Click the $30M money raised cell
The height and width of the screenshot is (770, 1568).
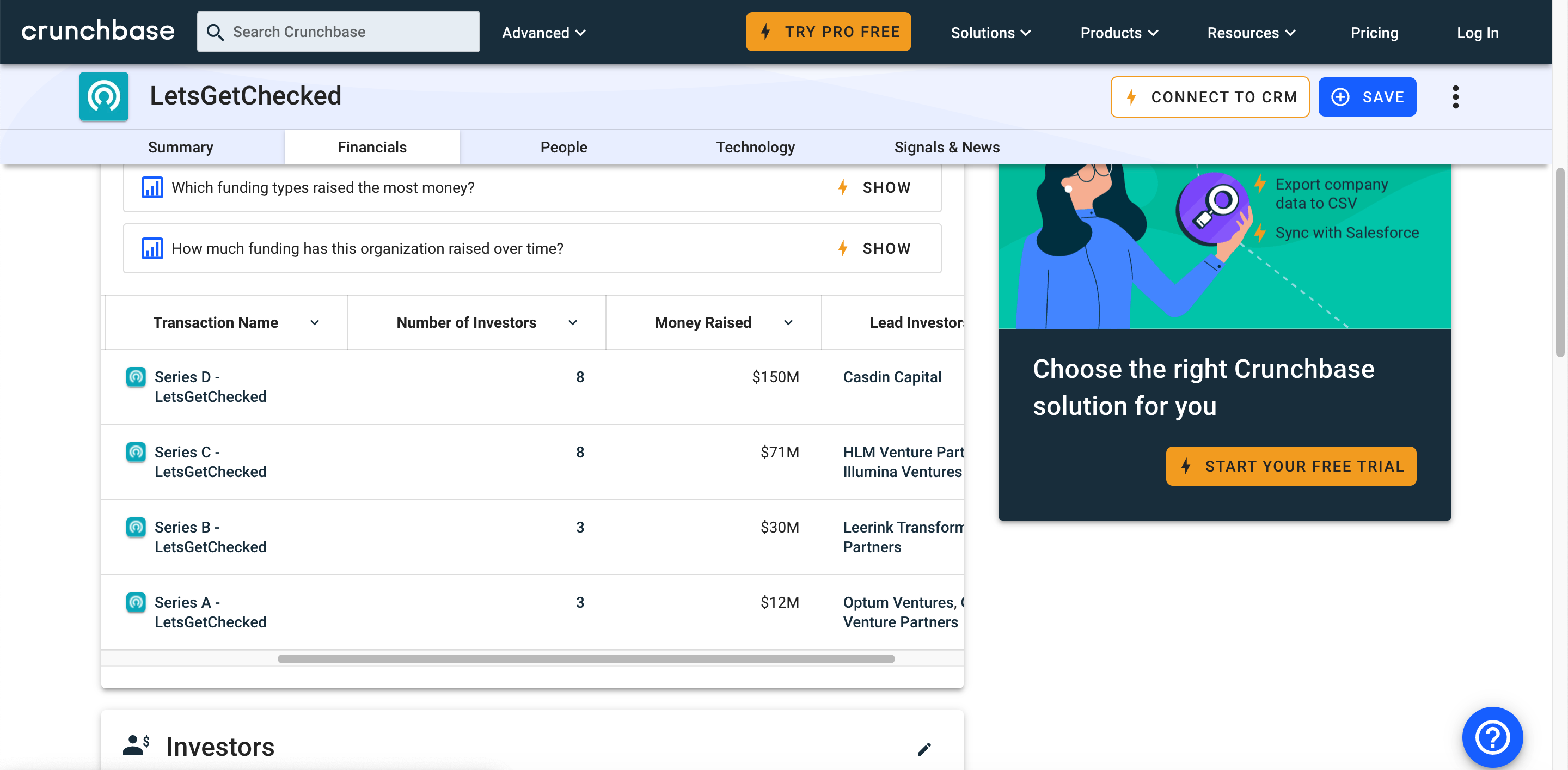tap(780, 527)
